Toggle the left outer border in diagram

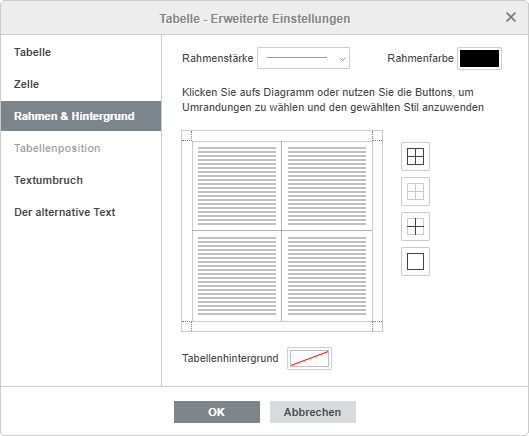[x=193, y=231]
